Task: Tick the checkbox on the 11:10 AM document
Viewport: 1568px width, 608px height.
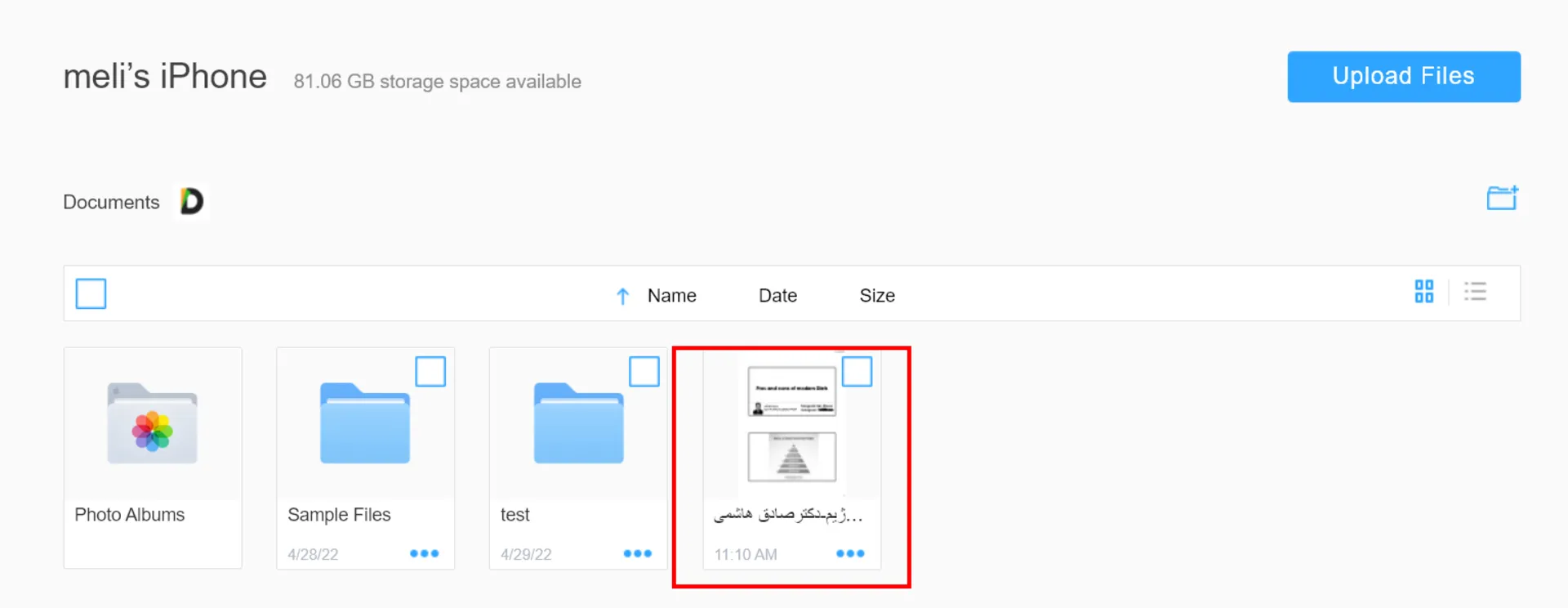Action: pos(857,372)
